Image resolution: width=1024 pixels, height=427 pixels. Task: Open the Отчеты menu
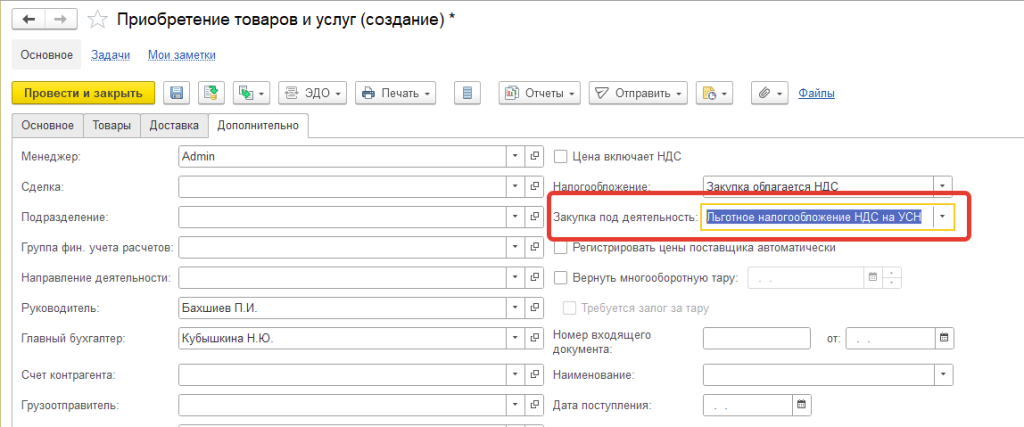[x=540, y=93]
